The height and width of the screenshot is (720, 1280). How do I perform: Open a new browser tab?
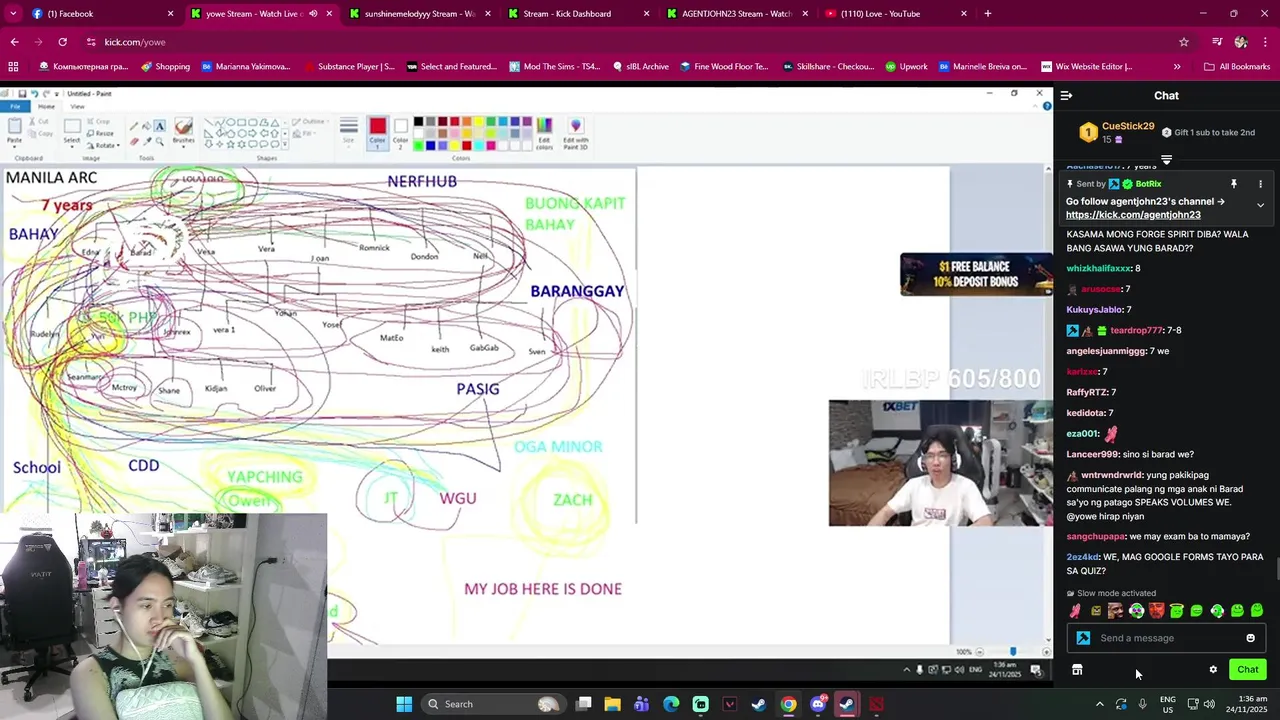pyautogui.click(x=988, y=14)
